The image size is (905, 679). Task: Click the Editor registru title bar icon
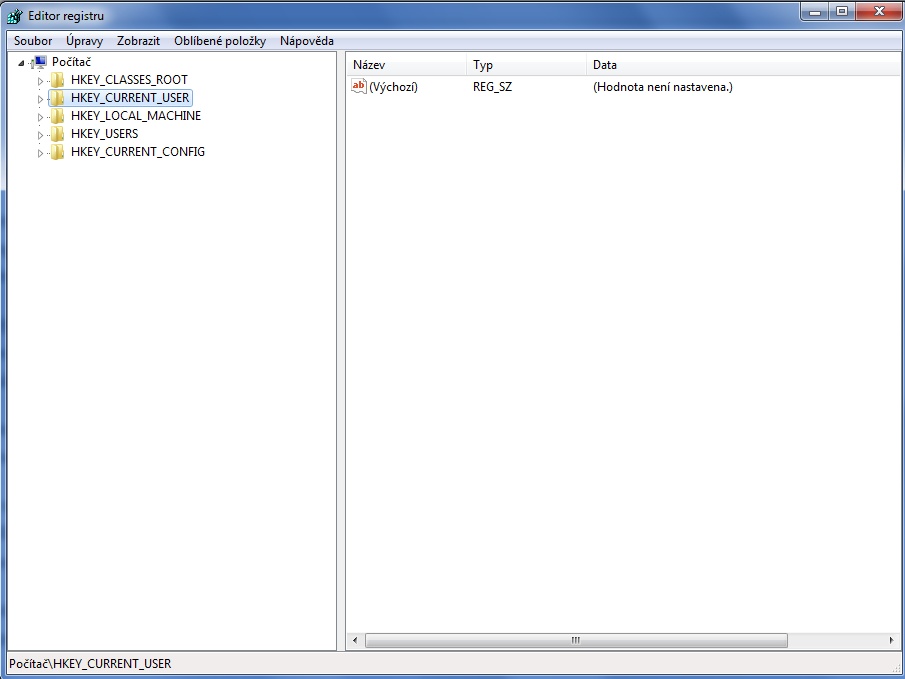(15, 16)
